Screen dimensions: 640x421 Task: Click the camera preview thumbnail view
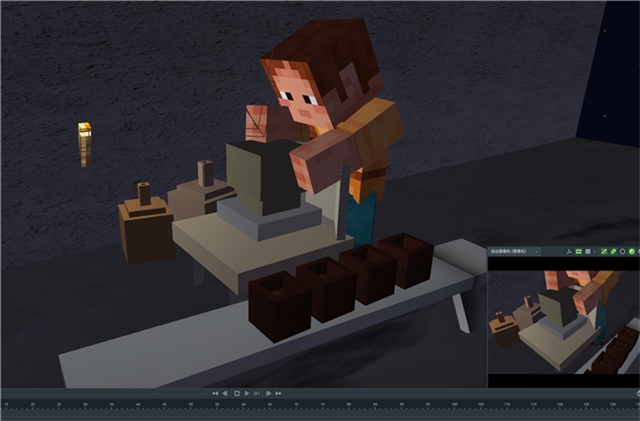click(564, 322)
